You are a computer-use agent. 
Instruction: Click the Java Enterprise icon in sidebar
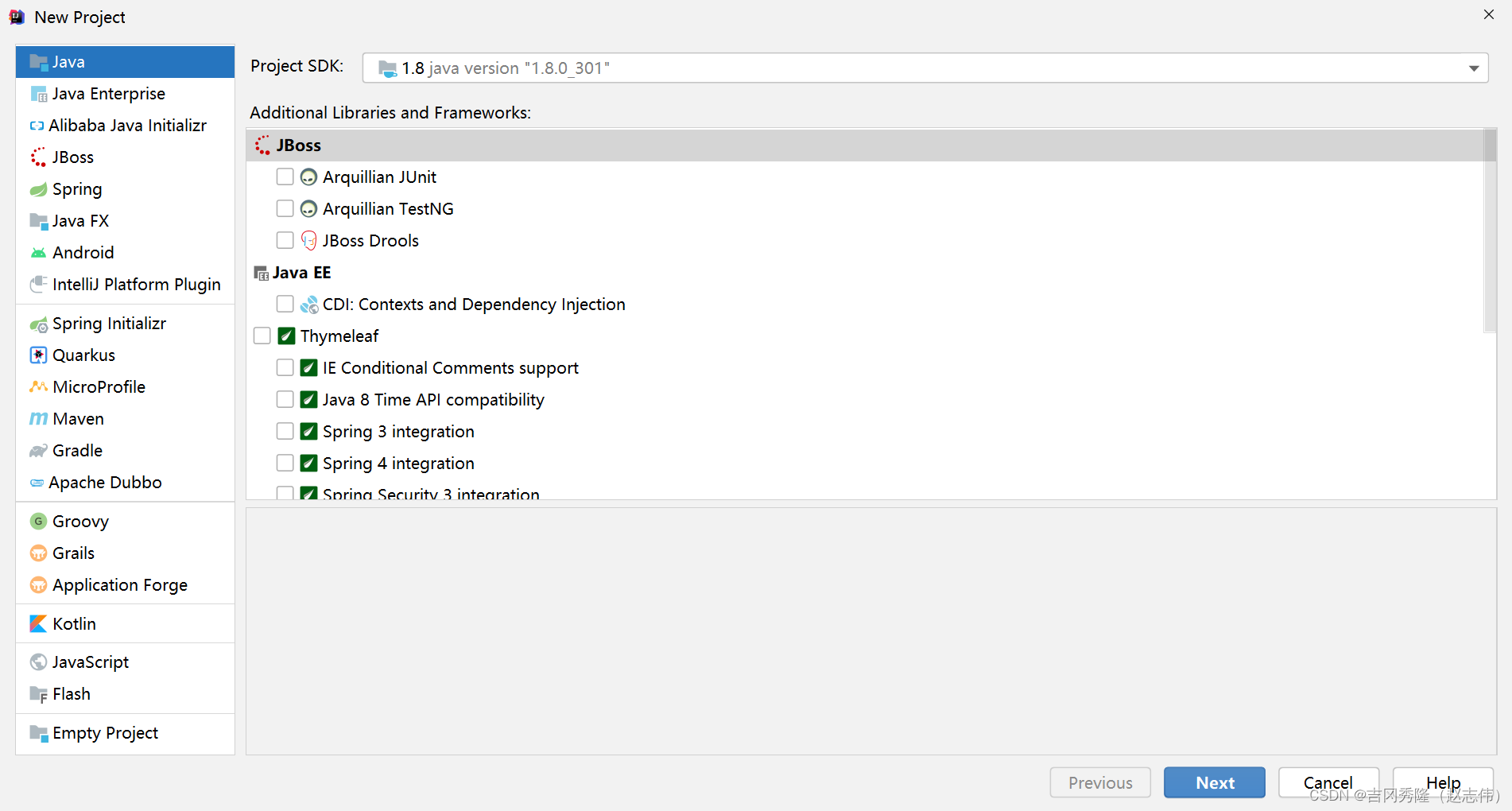(38, 94)
